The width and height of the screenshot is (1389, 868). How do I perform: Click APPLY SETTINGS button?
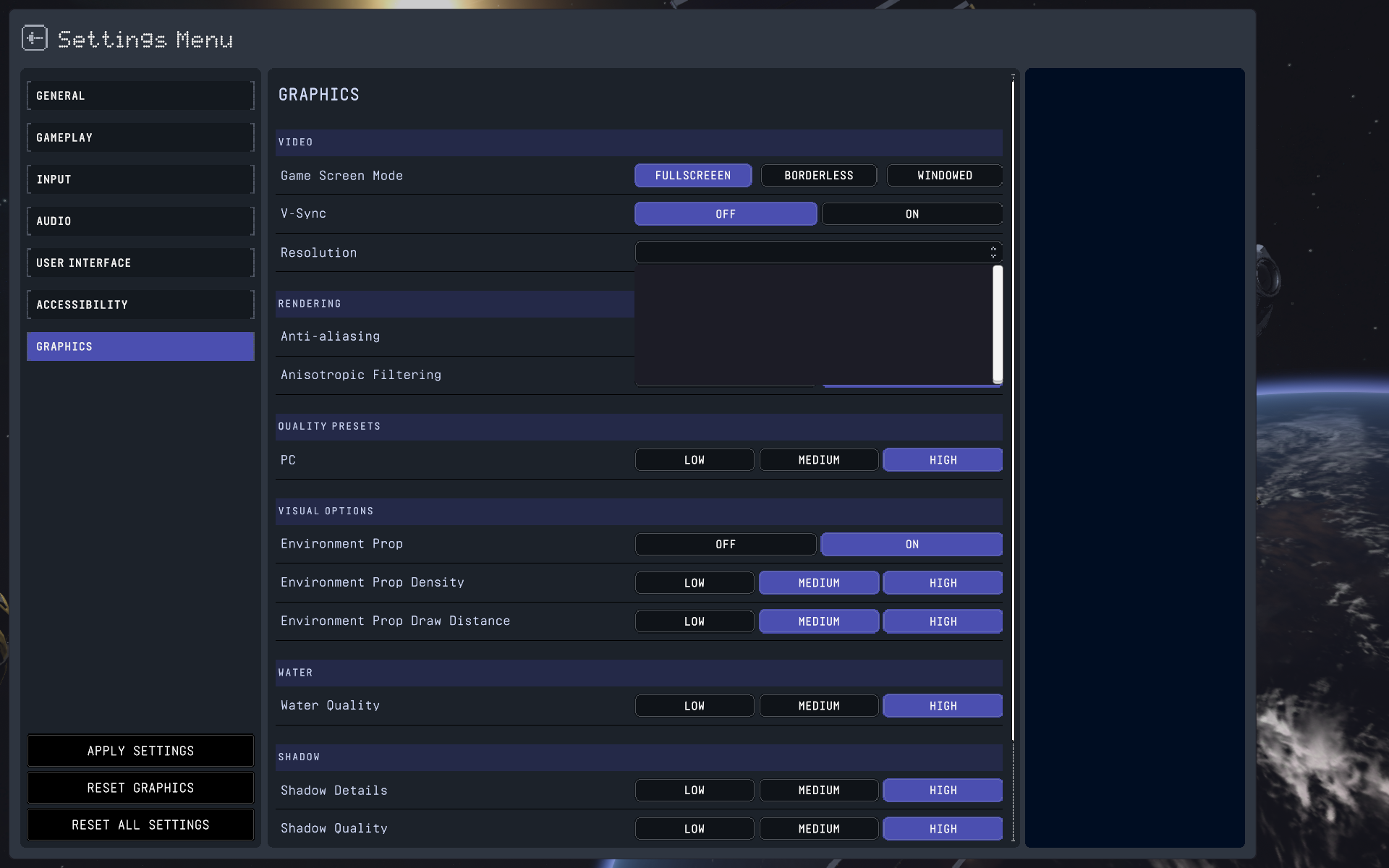[140, 750]
